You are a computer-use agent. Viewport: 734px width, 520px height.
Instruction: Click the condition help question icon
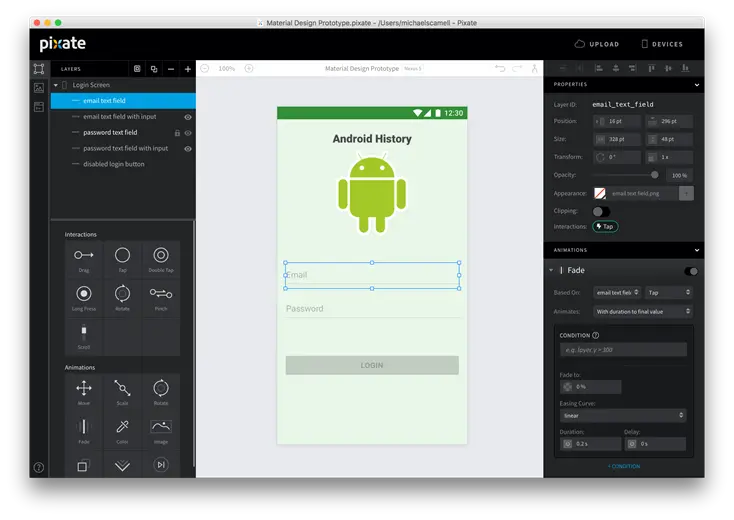tap(595, 336)
